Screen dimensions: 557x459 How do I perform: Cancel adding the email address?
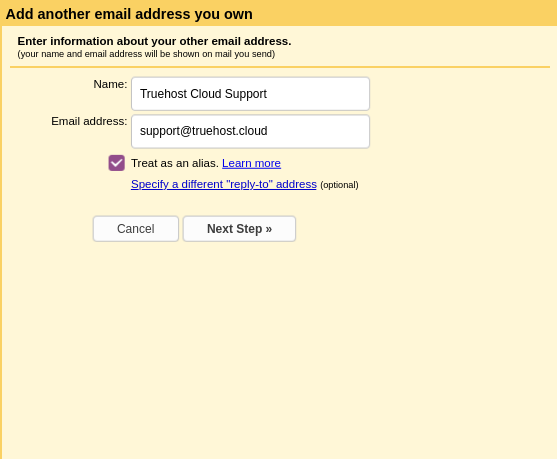coord(136,229)
